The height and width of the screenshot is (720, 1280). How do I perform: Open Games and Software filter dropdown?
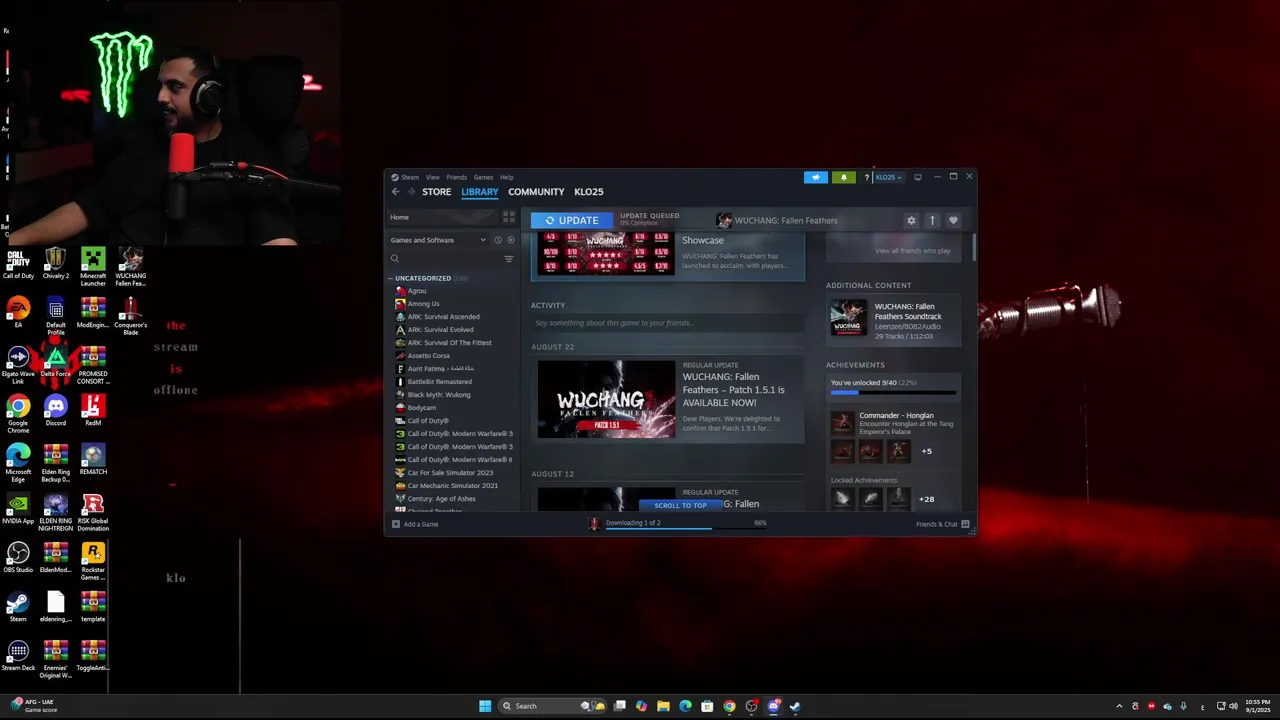tap(438, 240)
